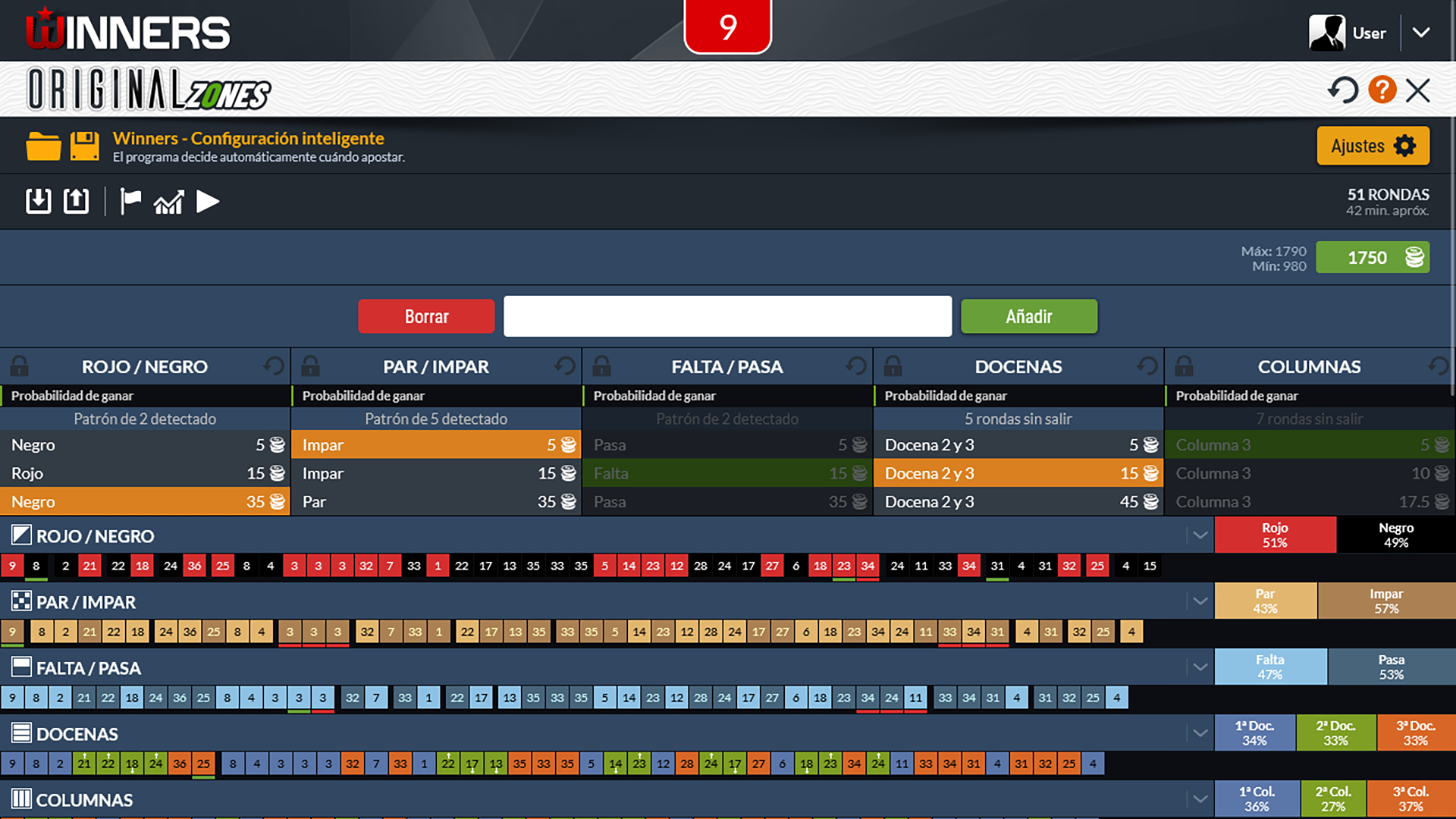Select the COLUMNAS column header
This screenshot has height=819, width=1456.
point(1310,366)
